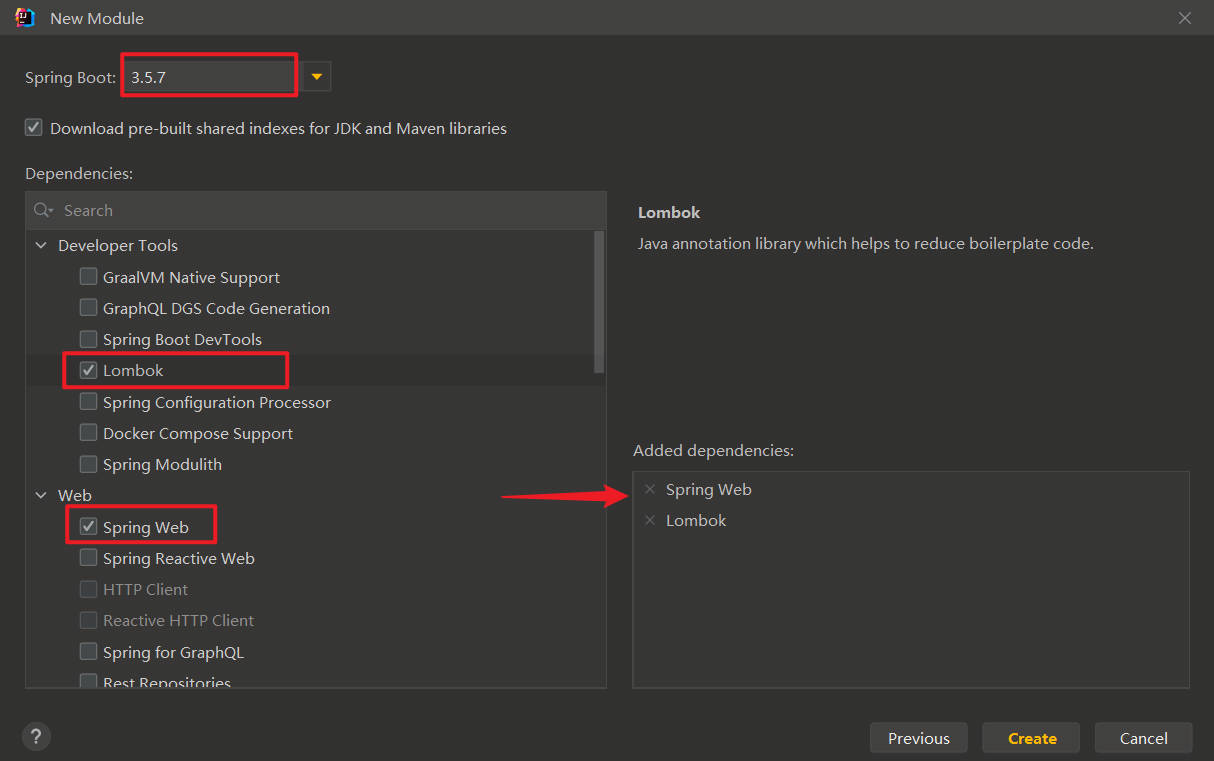Enable Spring Boot DevTools checkbox

pos(89,339)
